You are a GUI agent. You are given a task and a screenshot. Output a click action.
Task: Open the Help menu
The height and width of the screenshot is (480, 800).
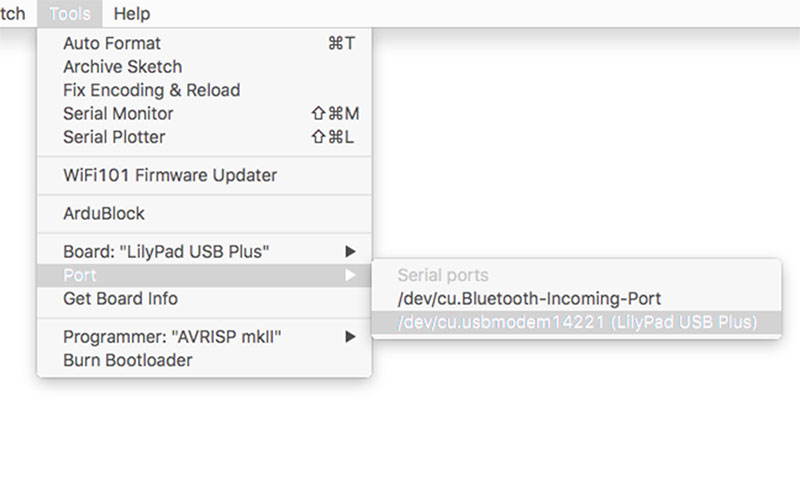tap(132, 14)
